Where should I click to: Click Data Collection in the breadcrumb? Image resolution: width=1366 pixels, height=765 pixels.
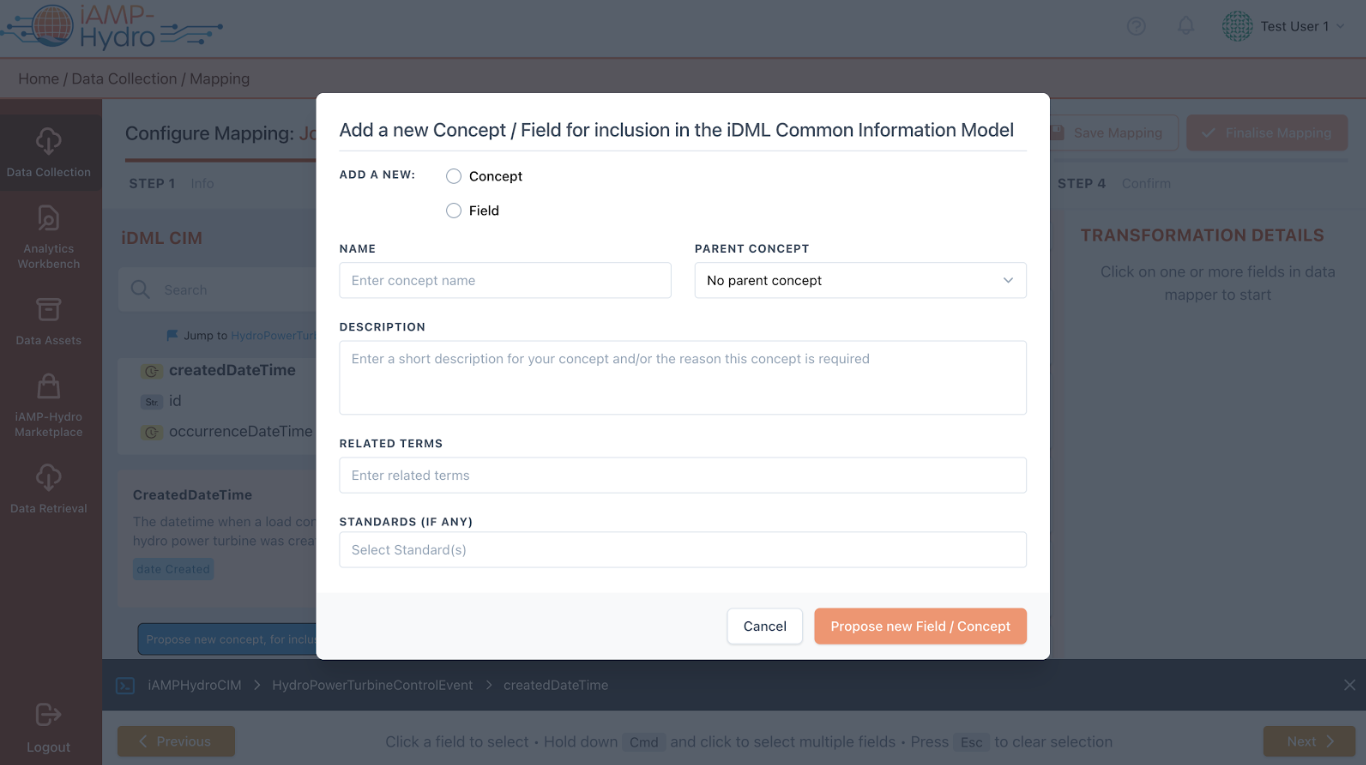point(124,79)
